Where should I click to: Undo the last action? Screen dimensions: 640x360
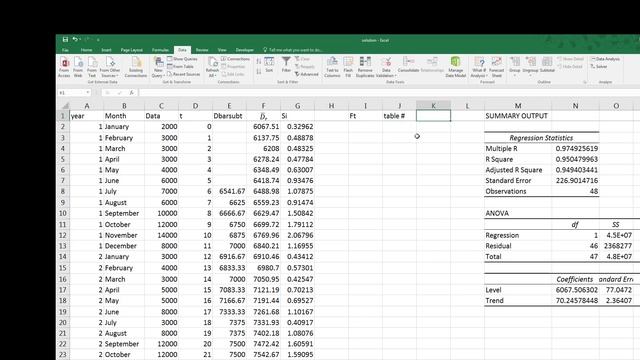coord(75,40)
